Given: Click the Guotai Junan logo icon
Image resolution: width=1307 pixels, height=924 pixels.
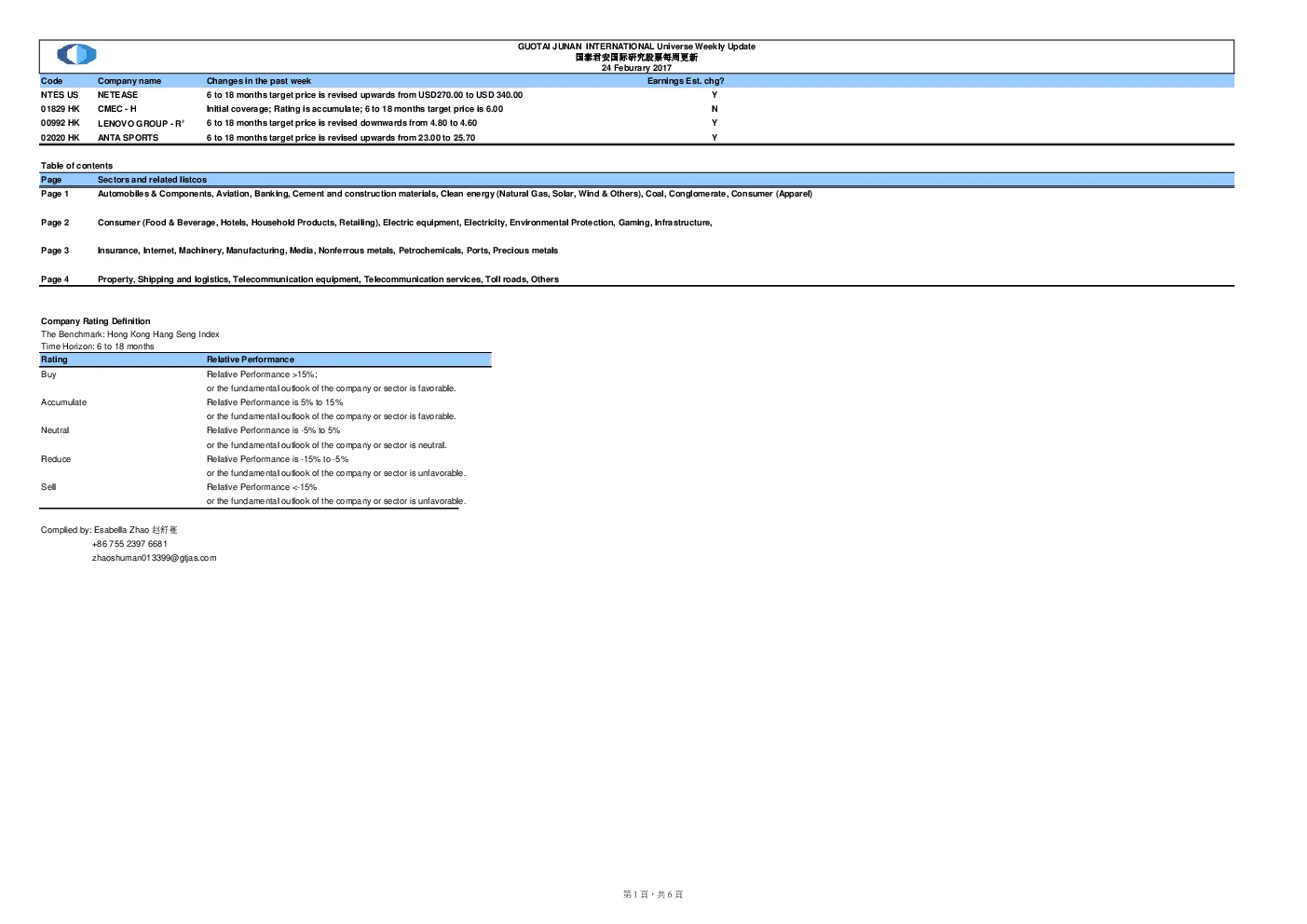Looking at the screenshot, I should tap(76, 55).
